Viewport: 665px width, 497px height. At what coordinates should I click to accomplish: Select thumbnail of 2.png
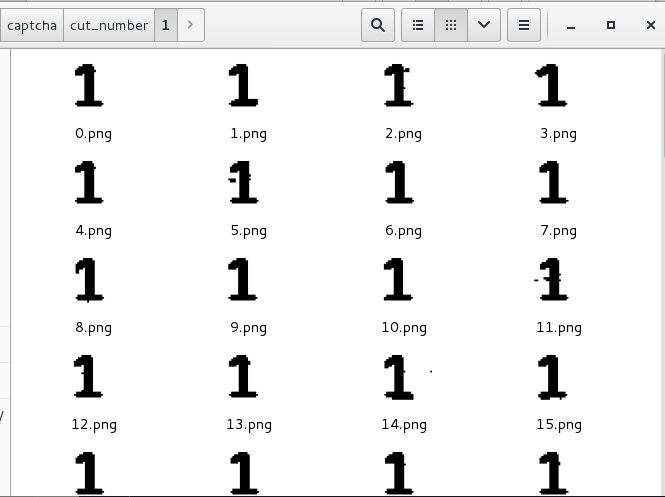pyautogui.click(x=398, y=85)
